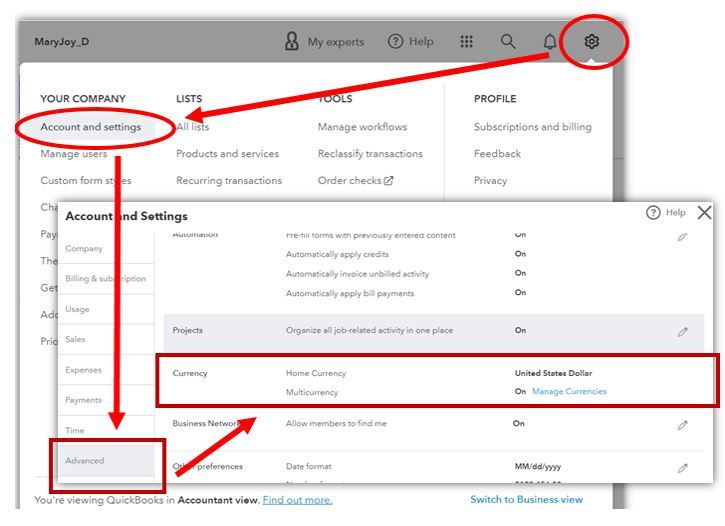Click the Projects section label

187,330
